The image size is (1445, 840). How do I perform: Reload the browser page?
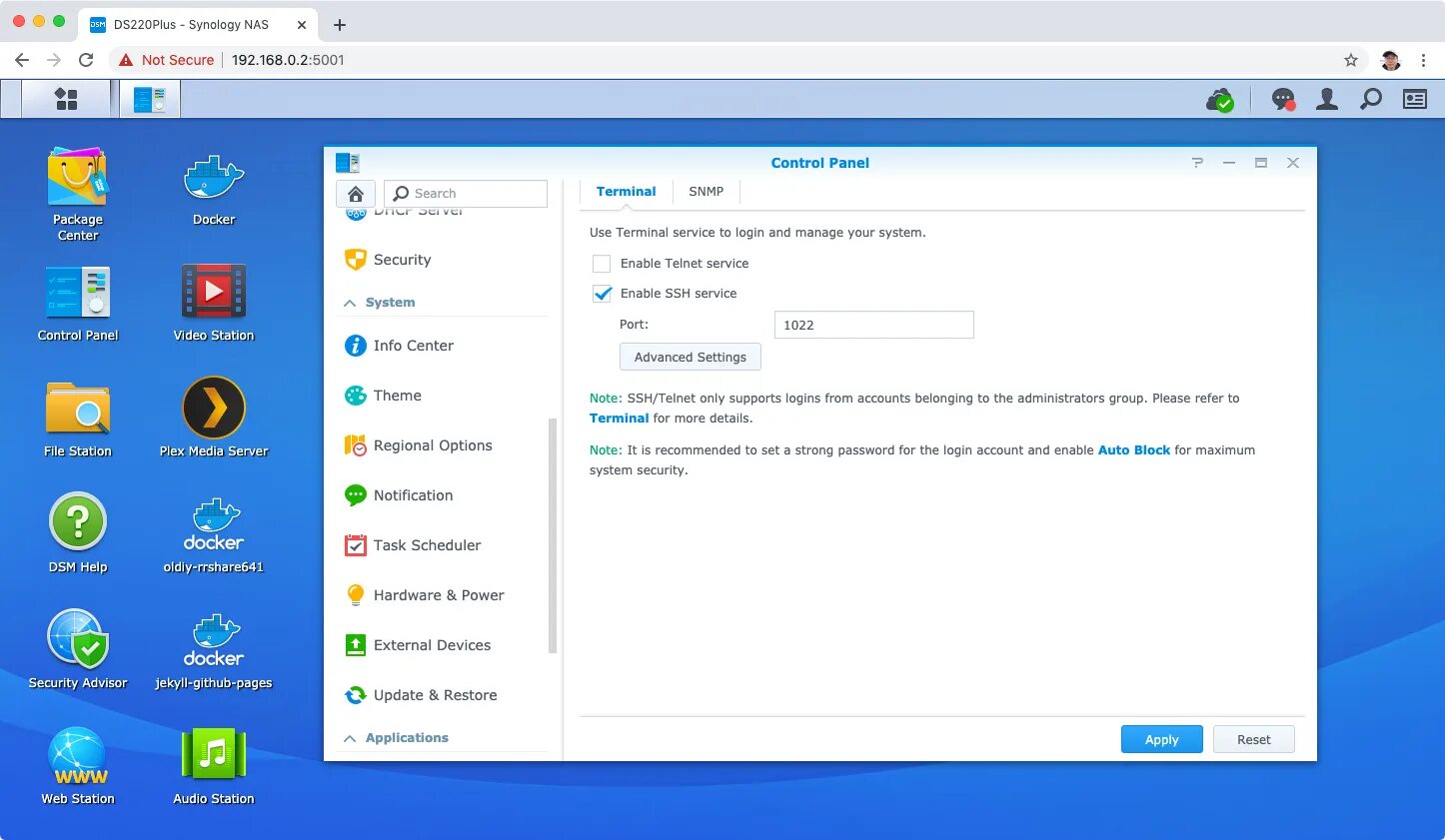pos(86,60)
